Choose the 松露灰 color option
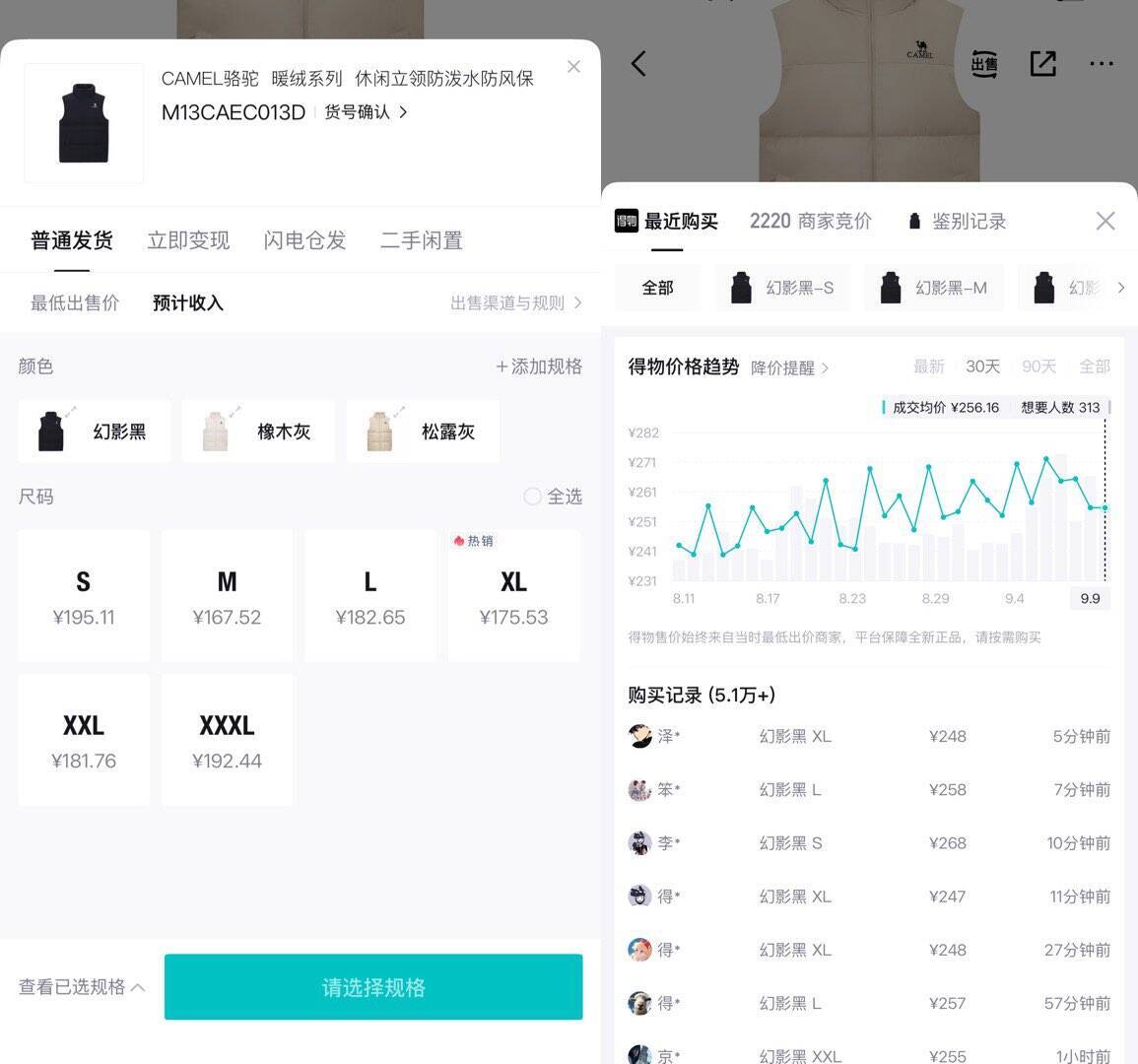Screen dimensions: 1138x1064 coord(423,432)
